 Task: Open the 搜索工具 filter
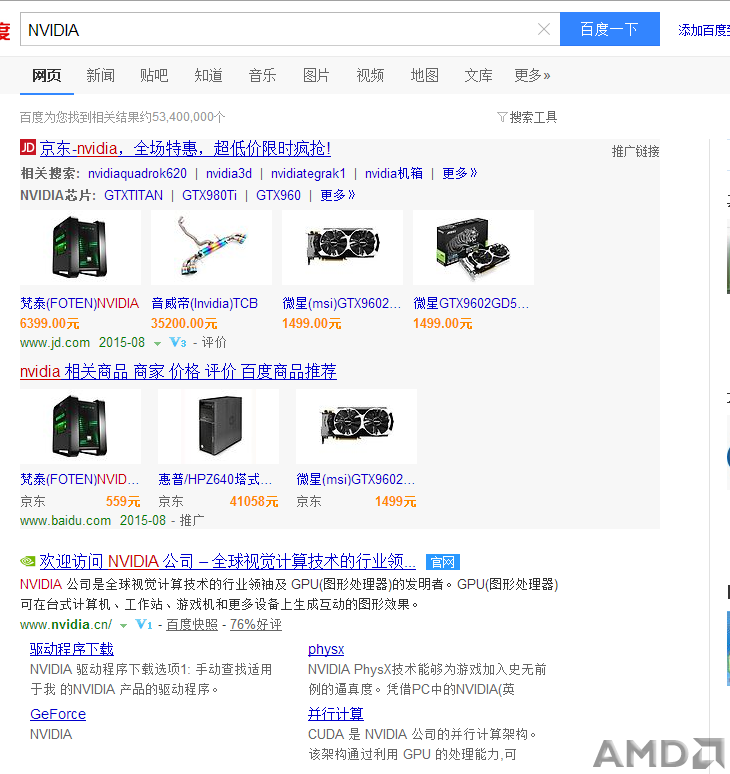tap(527, 117)
